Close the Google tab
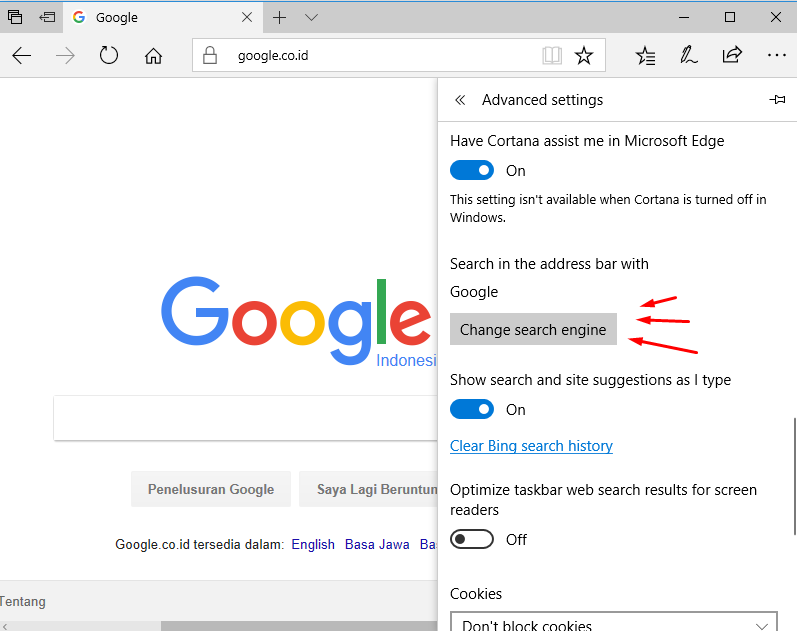The image size is (797, 631). pyautogui.click(x=247, y=17)
